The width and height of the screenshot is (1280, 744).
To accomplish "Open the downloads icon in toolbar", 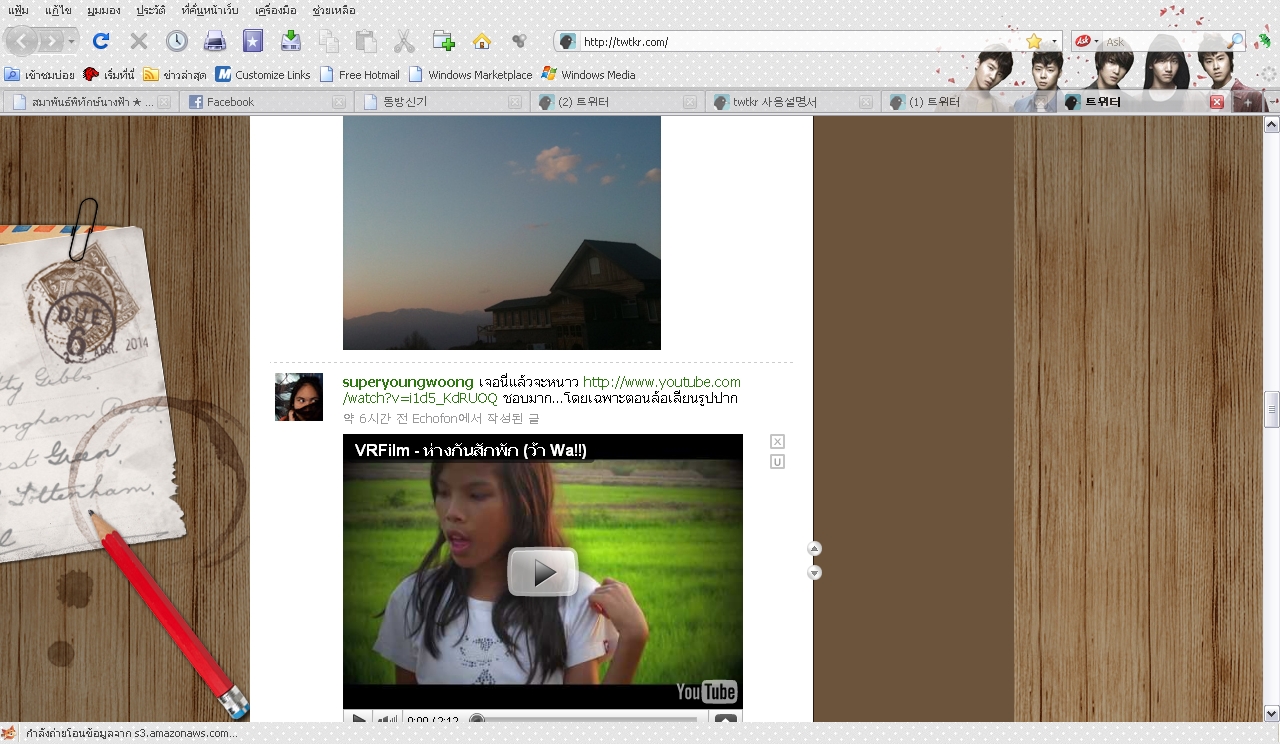I will (x=290, y=41).
